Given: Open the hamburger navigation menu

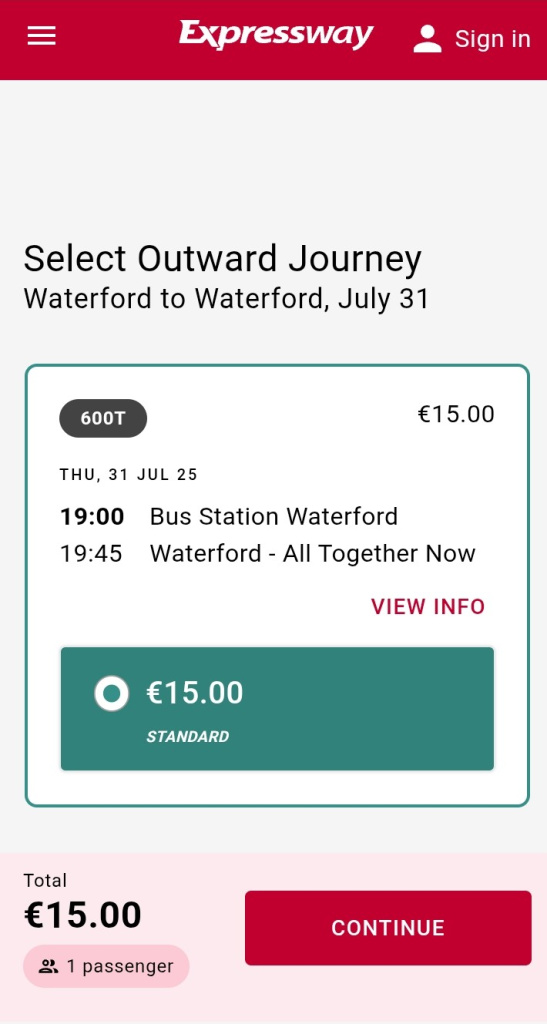Looking at the screenshot, I should (x=41, y=36).
